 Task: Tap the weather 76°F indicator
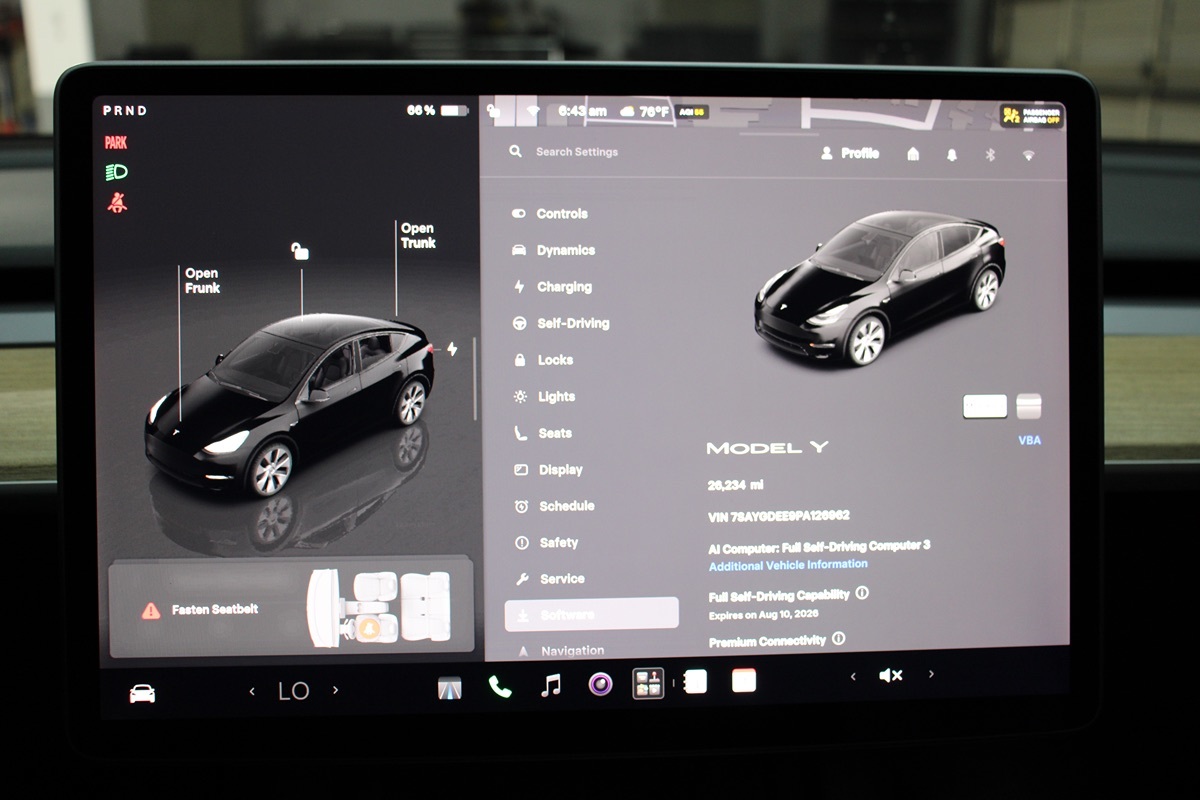coord(645,112)
